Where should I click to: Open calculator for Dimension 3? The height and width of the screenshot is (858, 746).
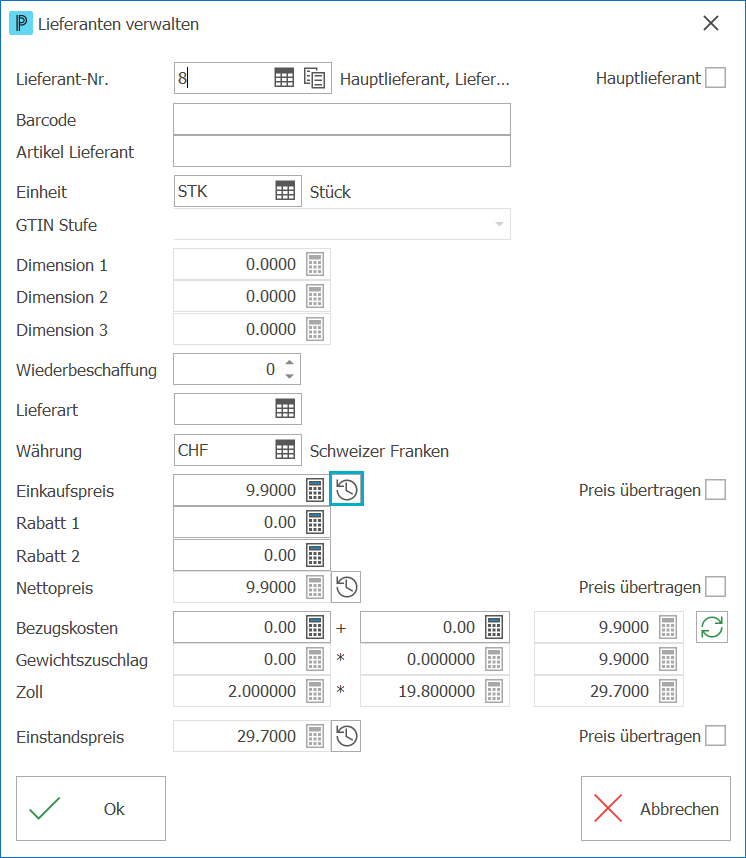click(x=315, y=329)
